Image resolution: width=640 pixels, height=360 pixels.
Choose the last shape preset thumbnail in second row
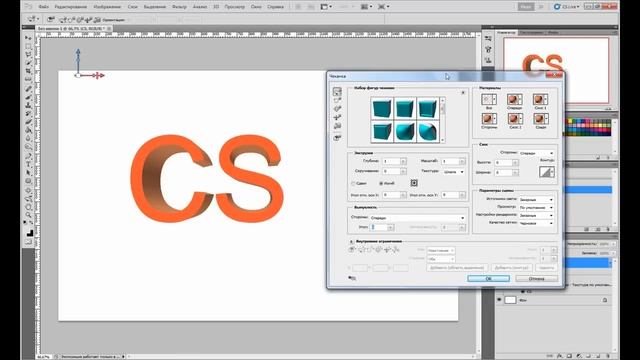pos(427,131)
